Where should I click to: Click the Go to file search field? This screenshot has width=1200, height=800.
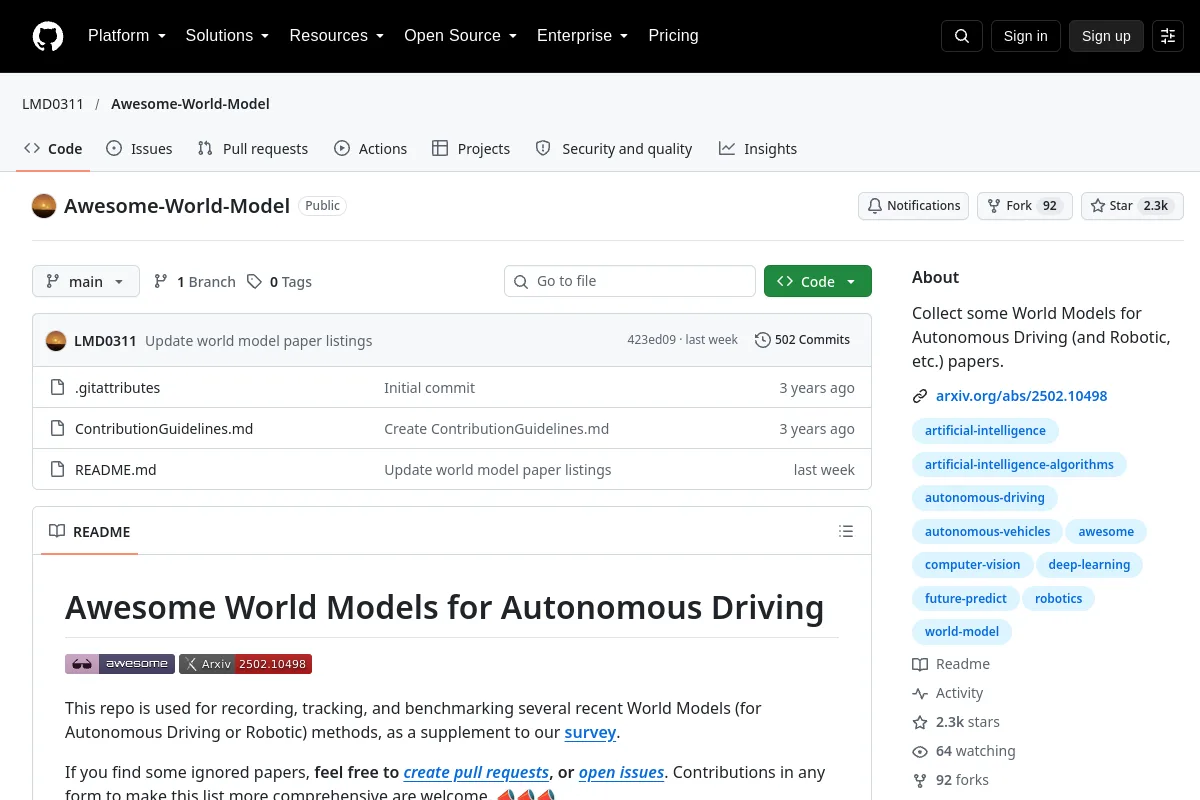630,281
